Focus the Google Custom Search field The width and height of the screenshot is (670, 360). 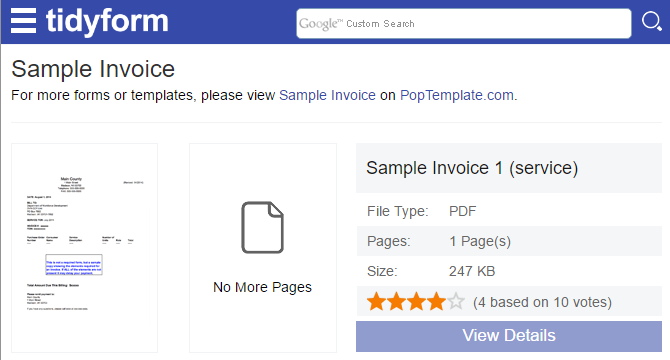[464, 23]
